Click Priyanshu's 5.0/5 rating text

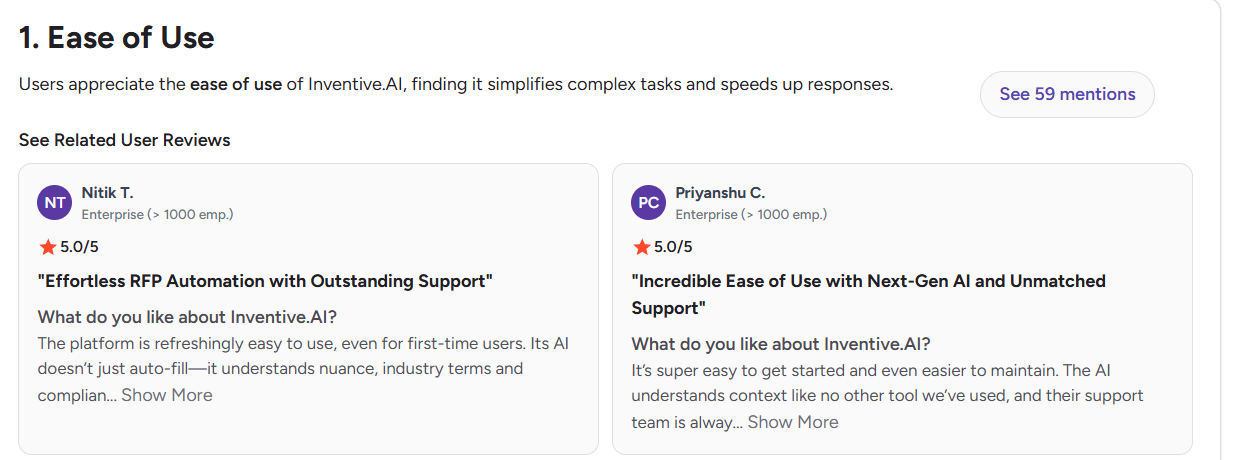[x=672, y=246]
